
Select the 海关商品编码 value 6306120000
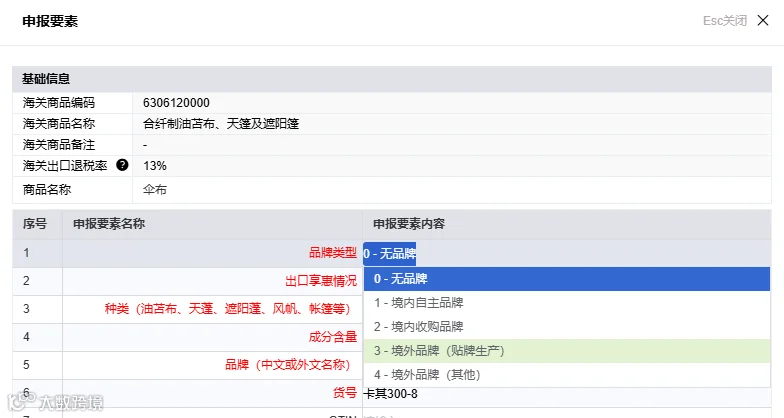tap(176, 103)
